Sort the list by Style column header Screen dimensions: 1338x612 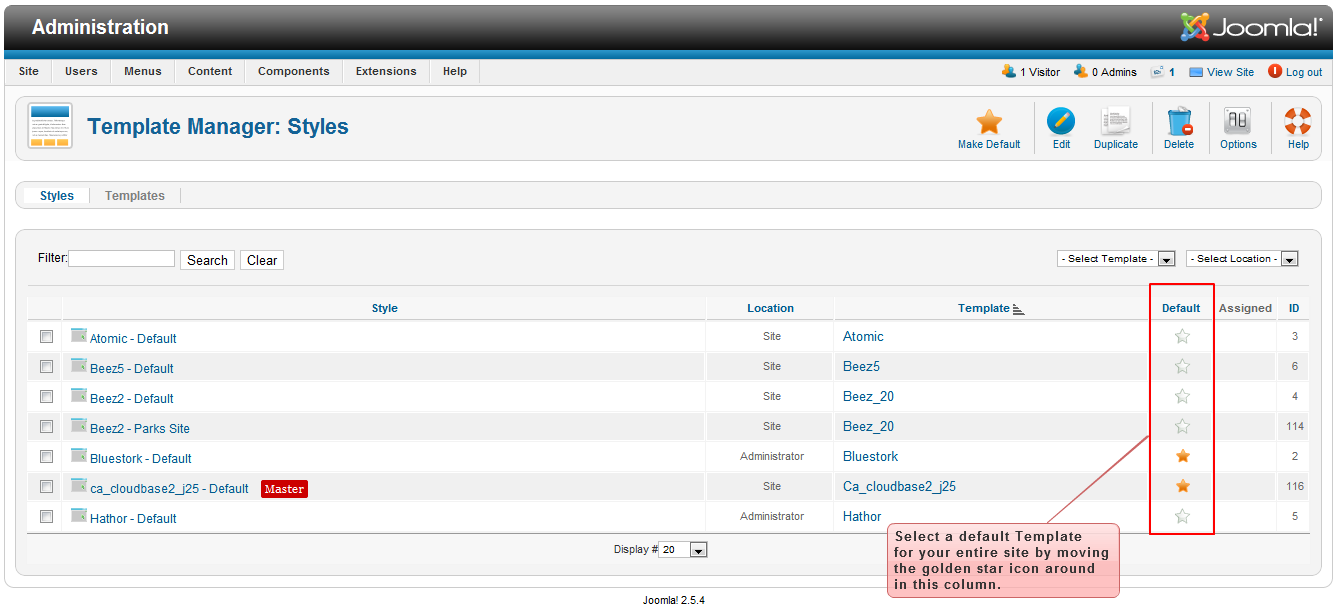(x=385, y=309)
